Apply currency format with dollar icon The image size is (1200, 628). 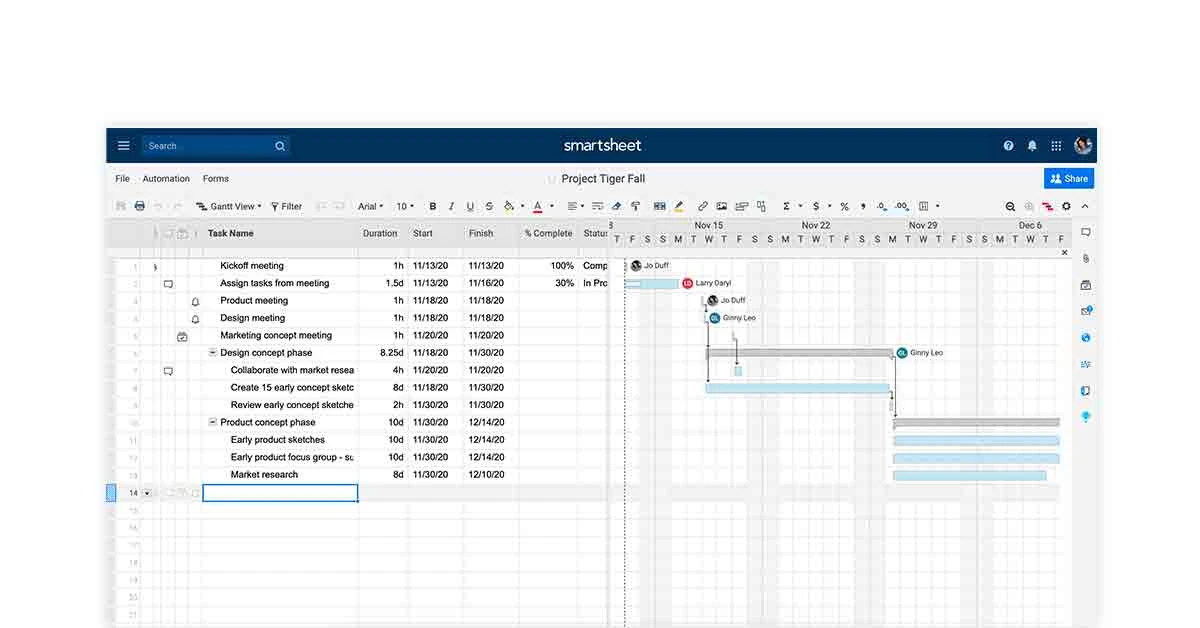pos(815,206)
